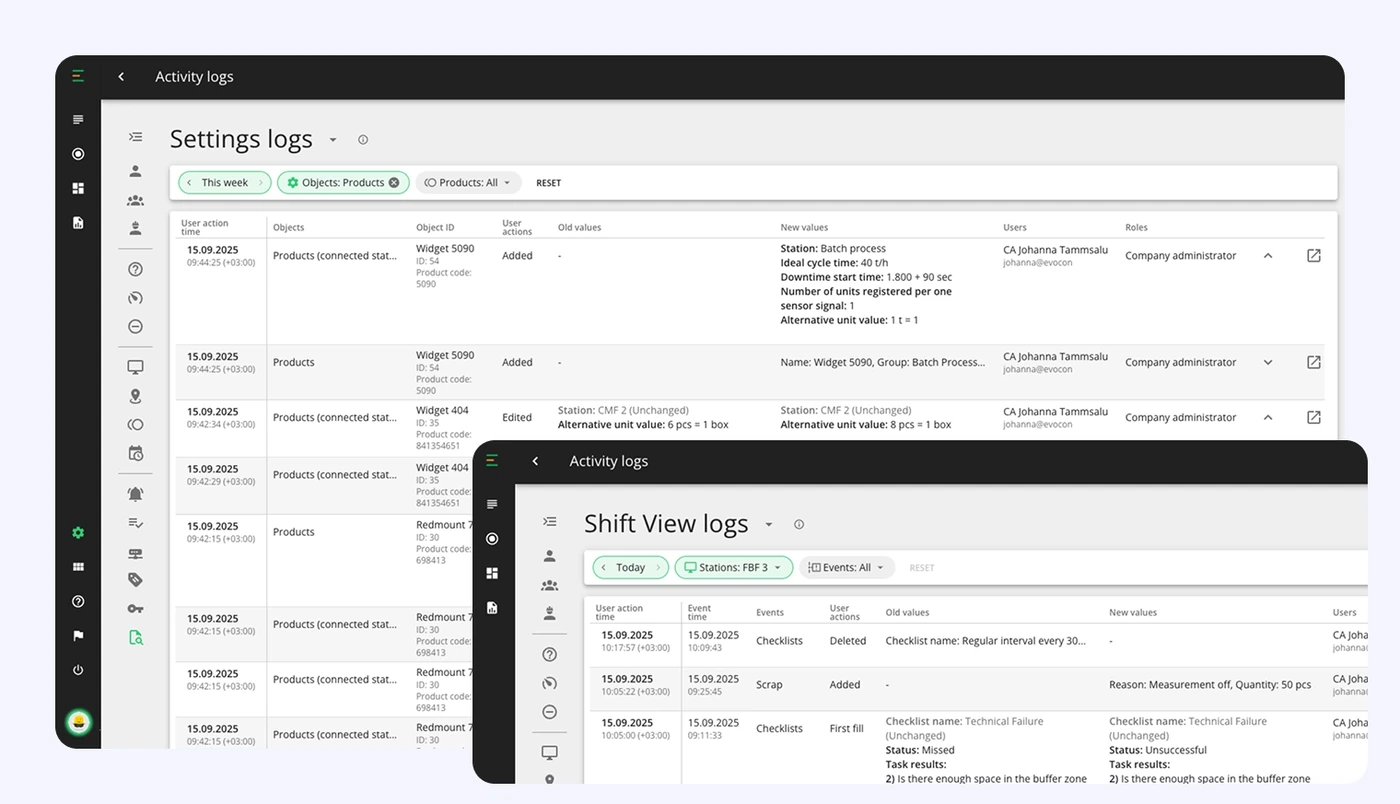
Task: Open the Events: All filter dropdown
Action: click(x=847, y=568)
